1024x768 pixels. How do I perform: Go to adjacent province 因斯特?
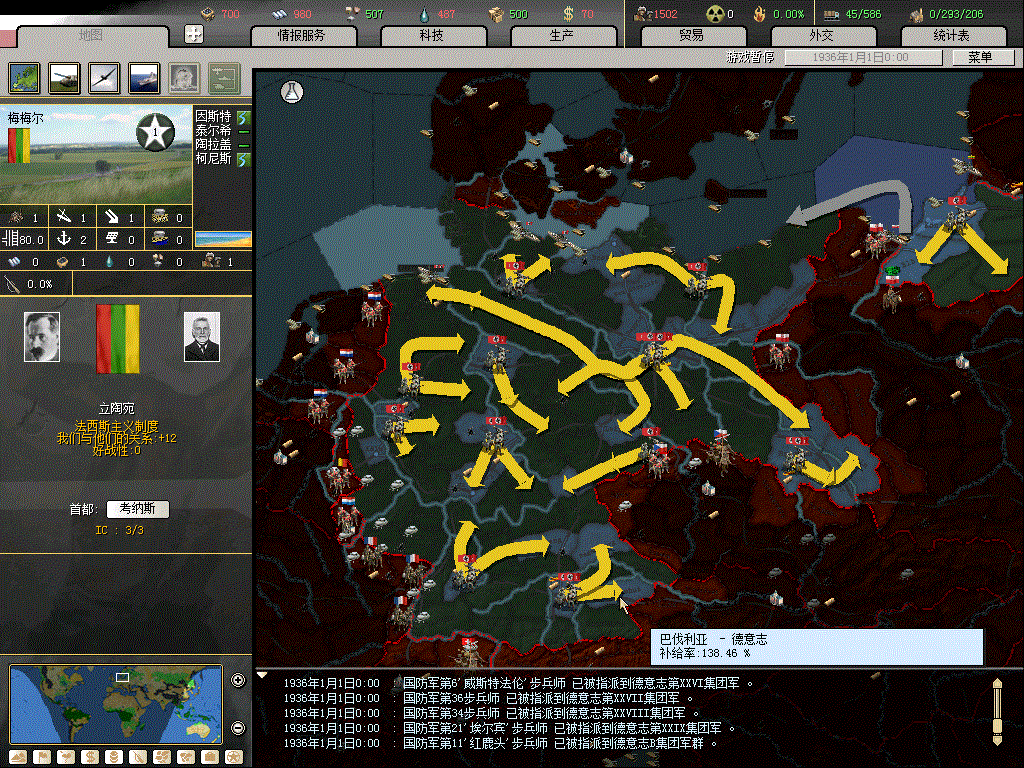pos(213,116)
